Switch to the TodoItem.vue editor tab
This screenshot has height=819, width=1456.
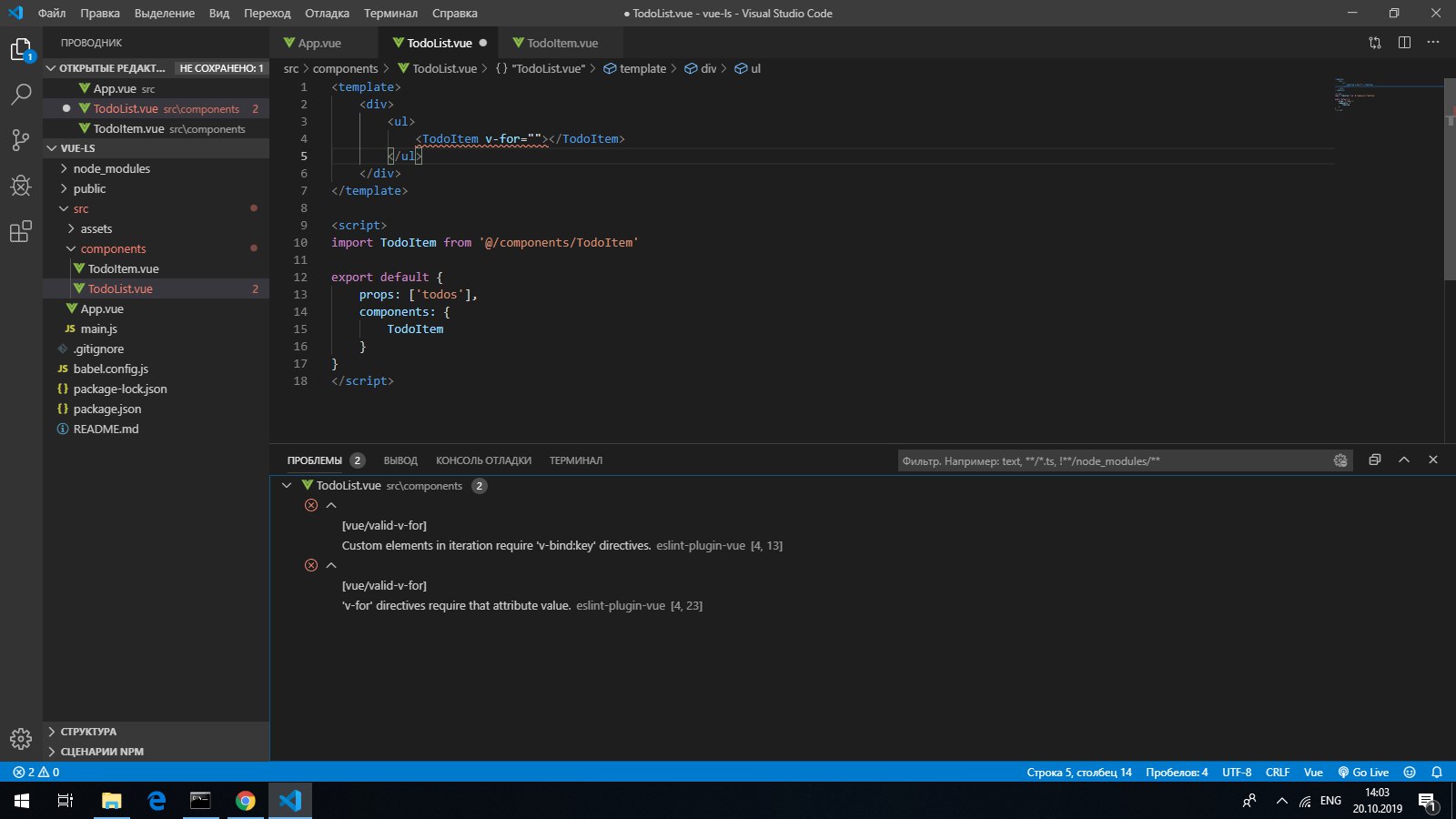(x=561, y=43)
